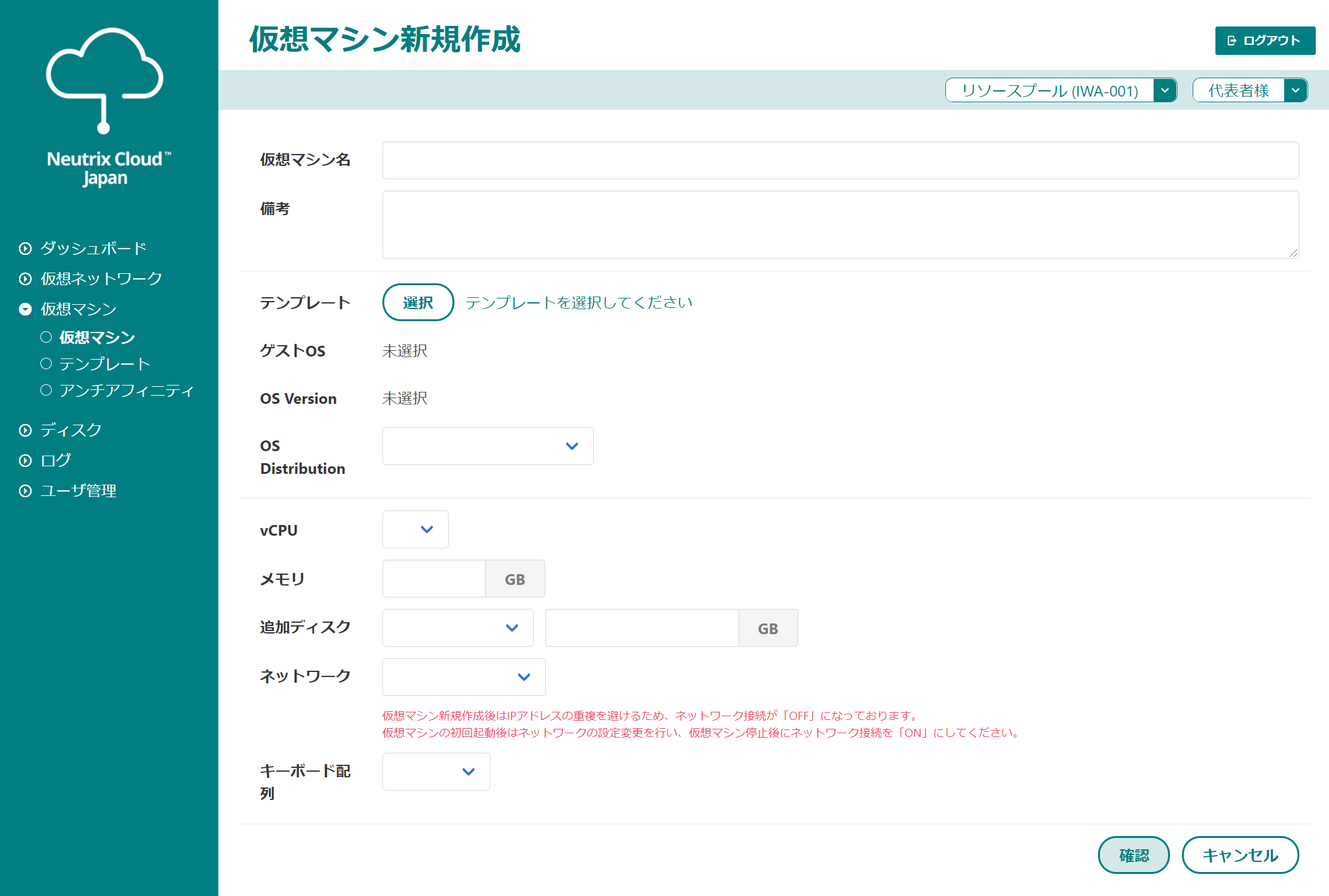The height and width of the screenshot is (896, 1329).
Task: Click the テンプレートを選択してください text
Action: pyautogui.click(x=579, y=303)
